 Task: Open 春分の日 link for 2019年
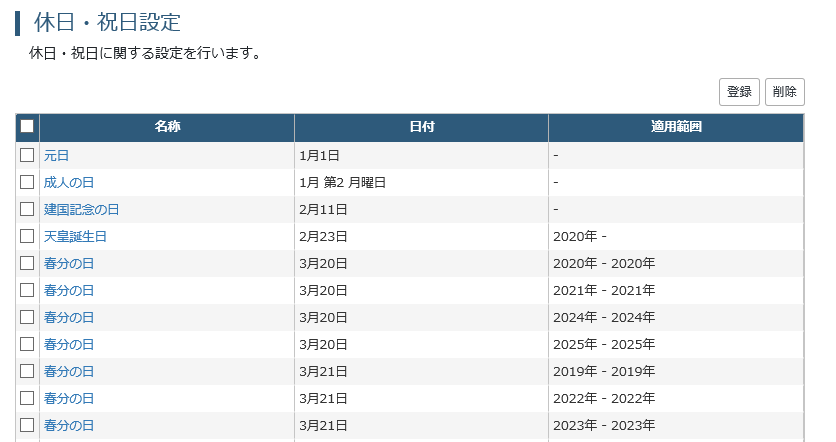(x=69, y=371)
